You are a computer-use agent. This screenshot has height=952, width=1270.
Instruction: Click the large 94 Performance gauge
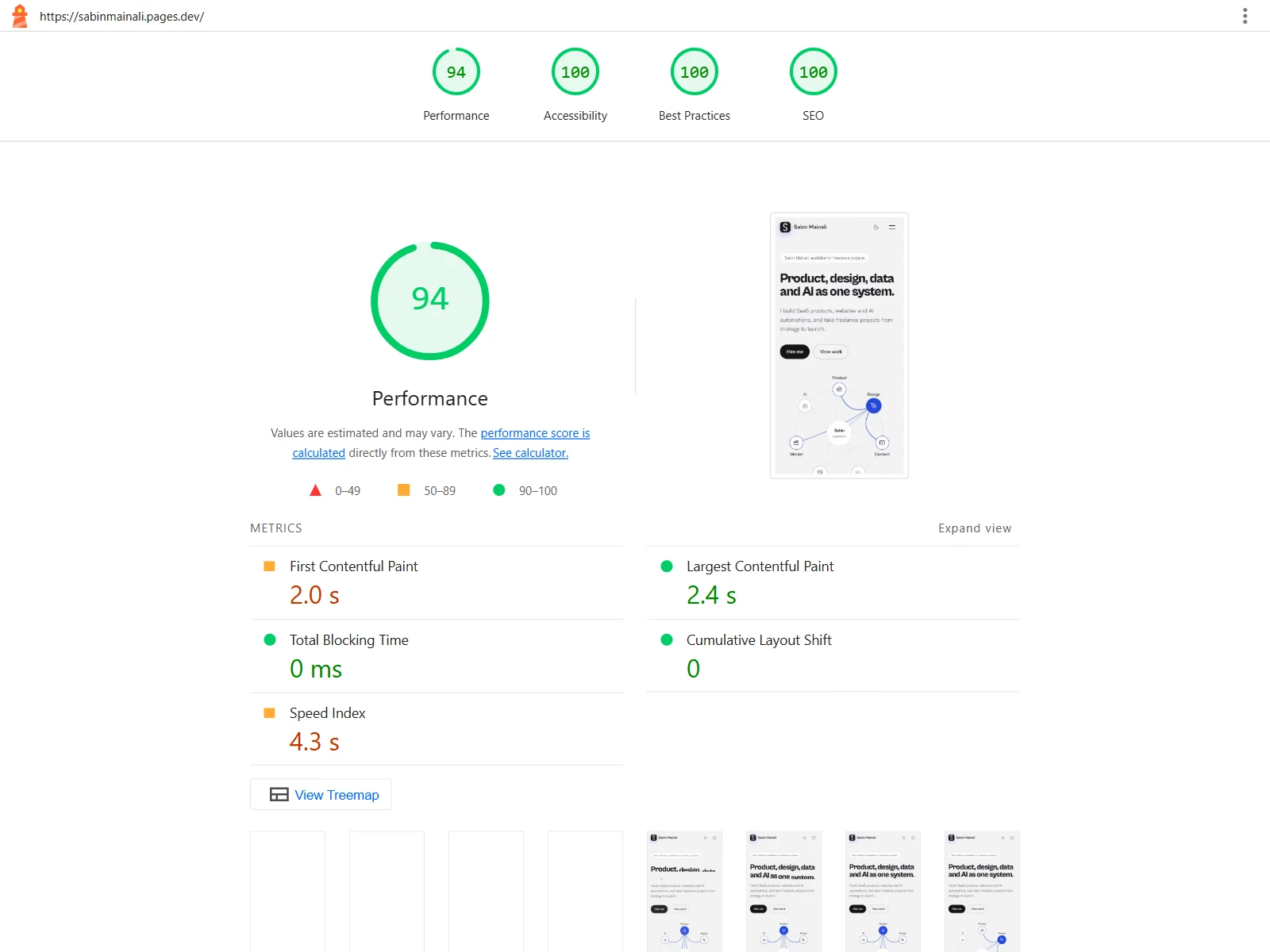point(430,301)
